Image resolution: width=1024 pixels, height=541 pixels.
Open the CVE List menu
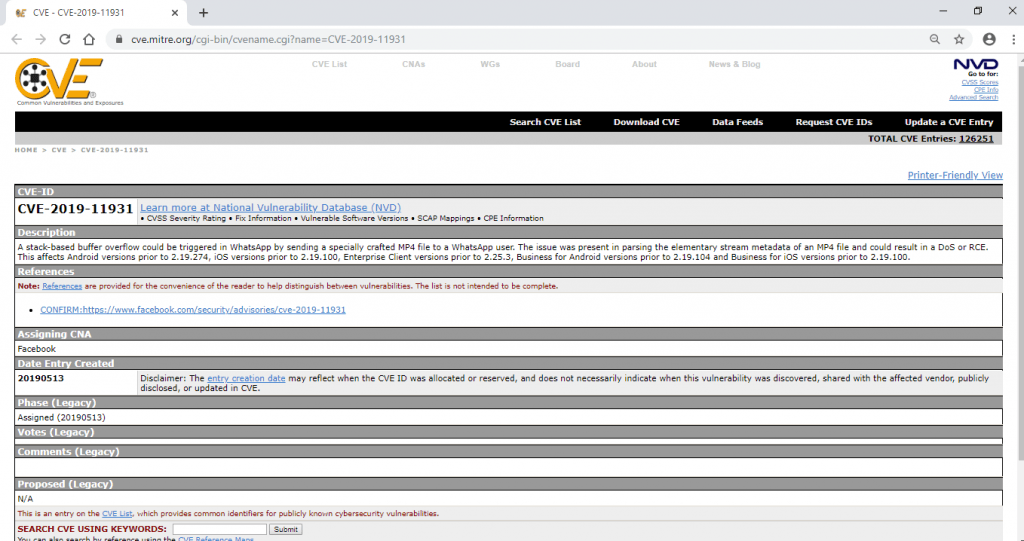tap(329, 64)
